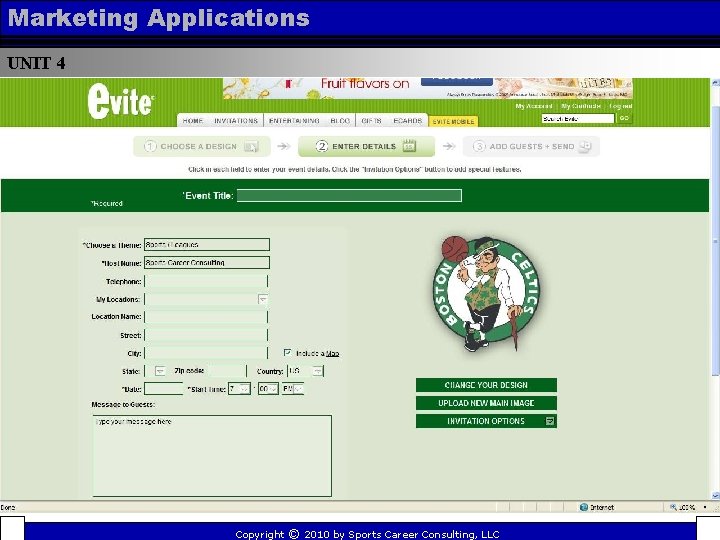
Task: Expand the State dropdown
Action: (x=160, y=371)
